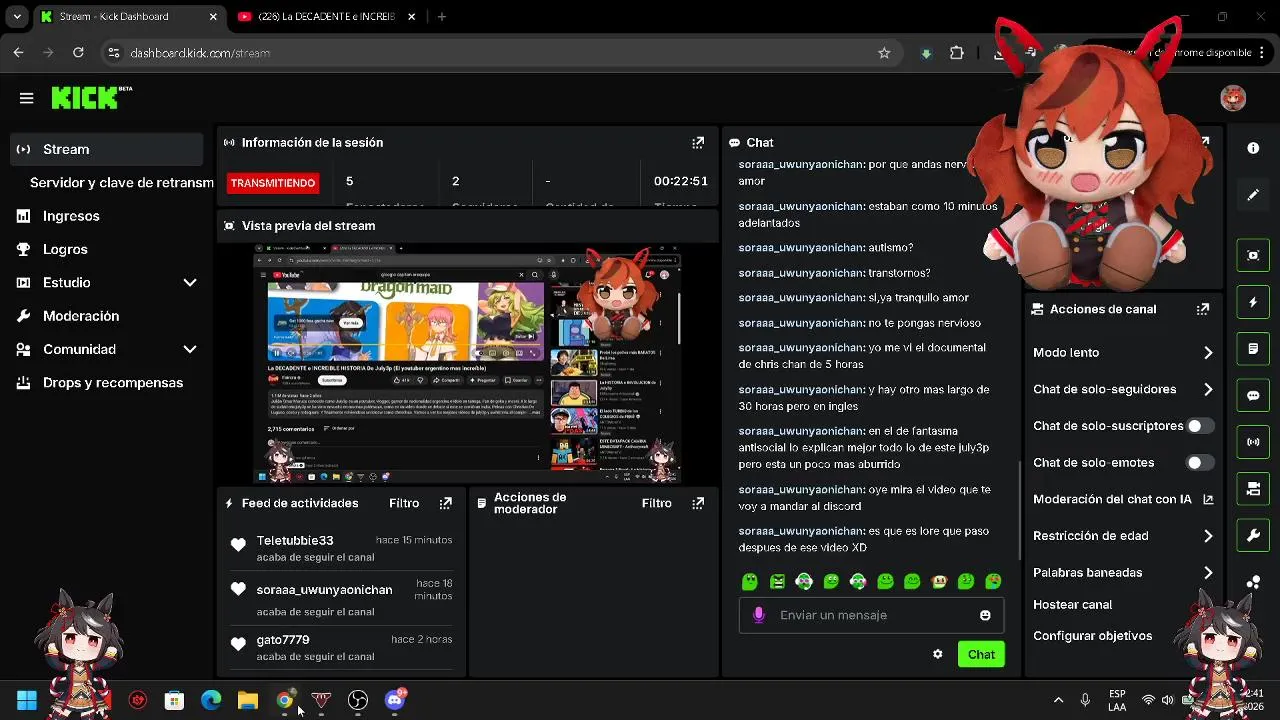Viewport: 1280px width, 720px height.
Task: Pop out the Feed de actividades panel
Action: 446,503
